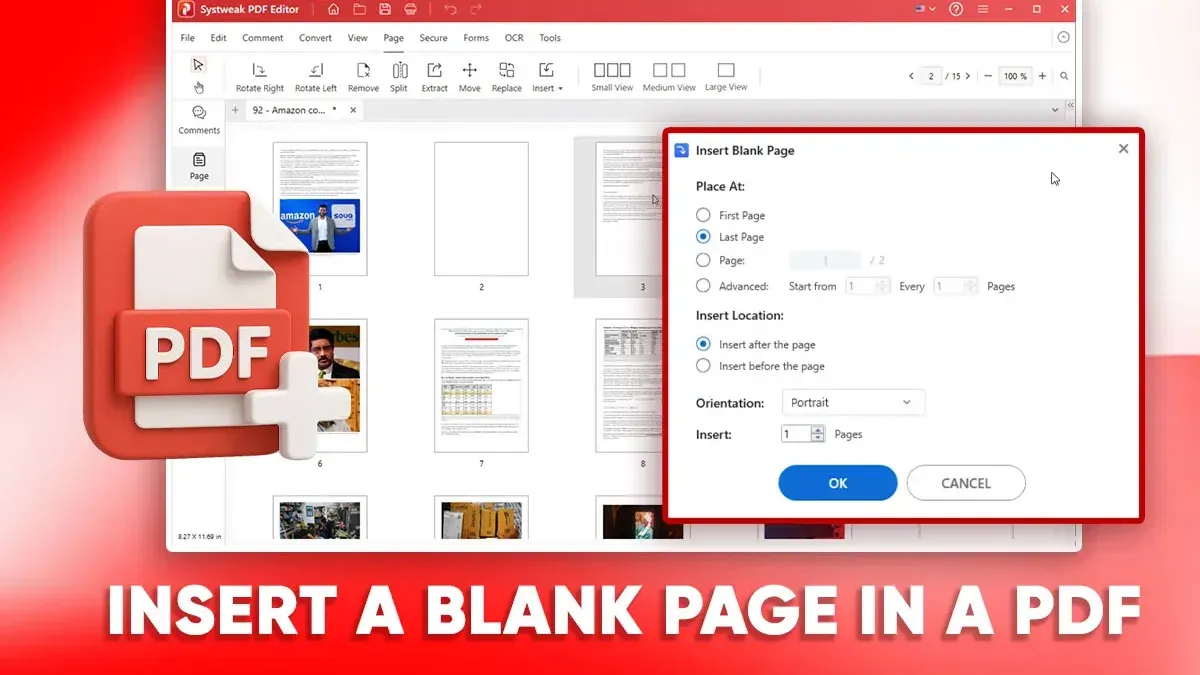This screenshot has width=1200, height=675.
Task: Select the hand pan tool
Action: point(199,87)
